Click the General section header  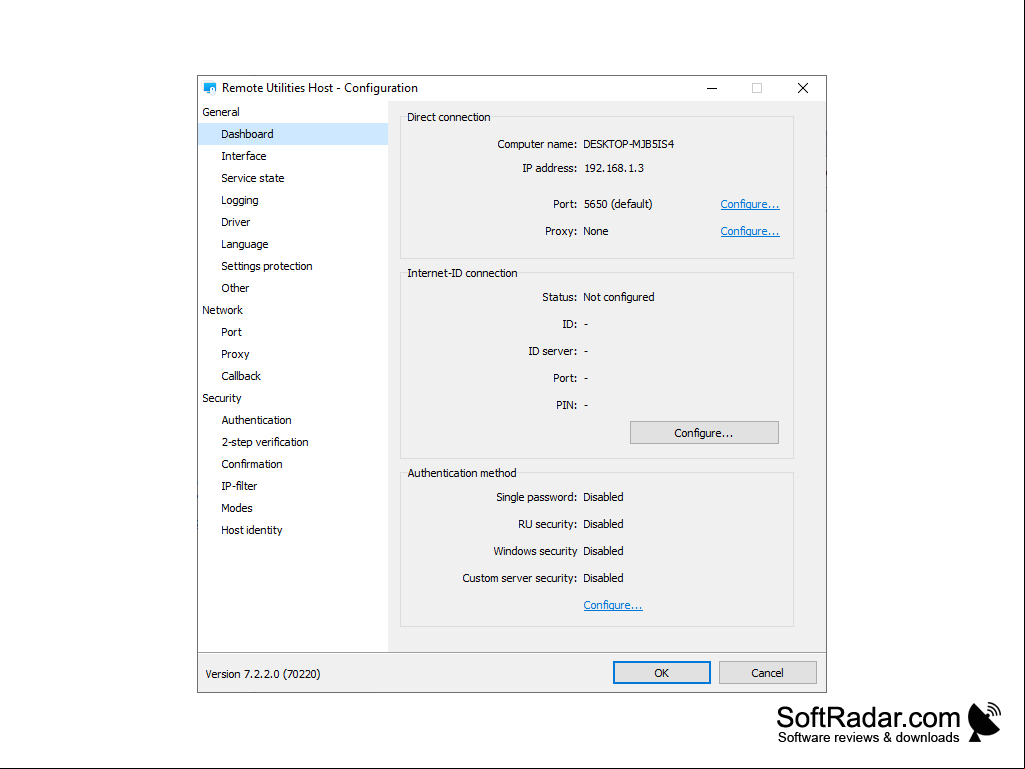pyautogui.click(x=221, y=112)
